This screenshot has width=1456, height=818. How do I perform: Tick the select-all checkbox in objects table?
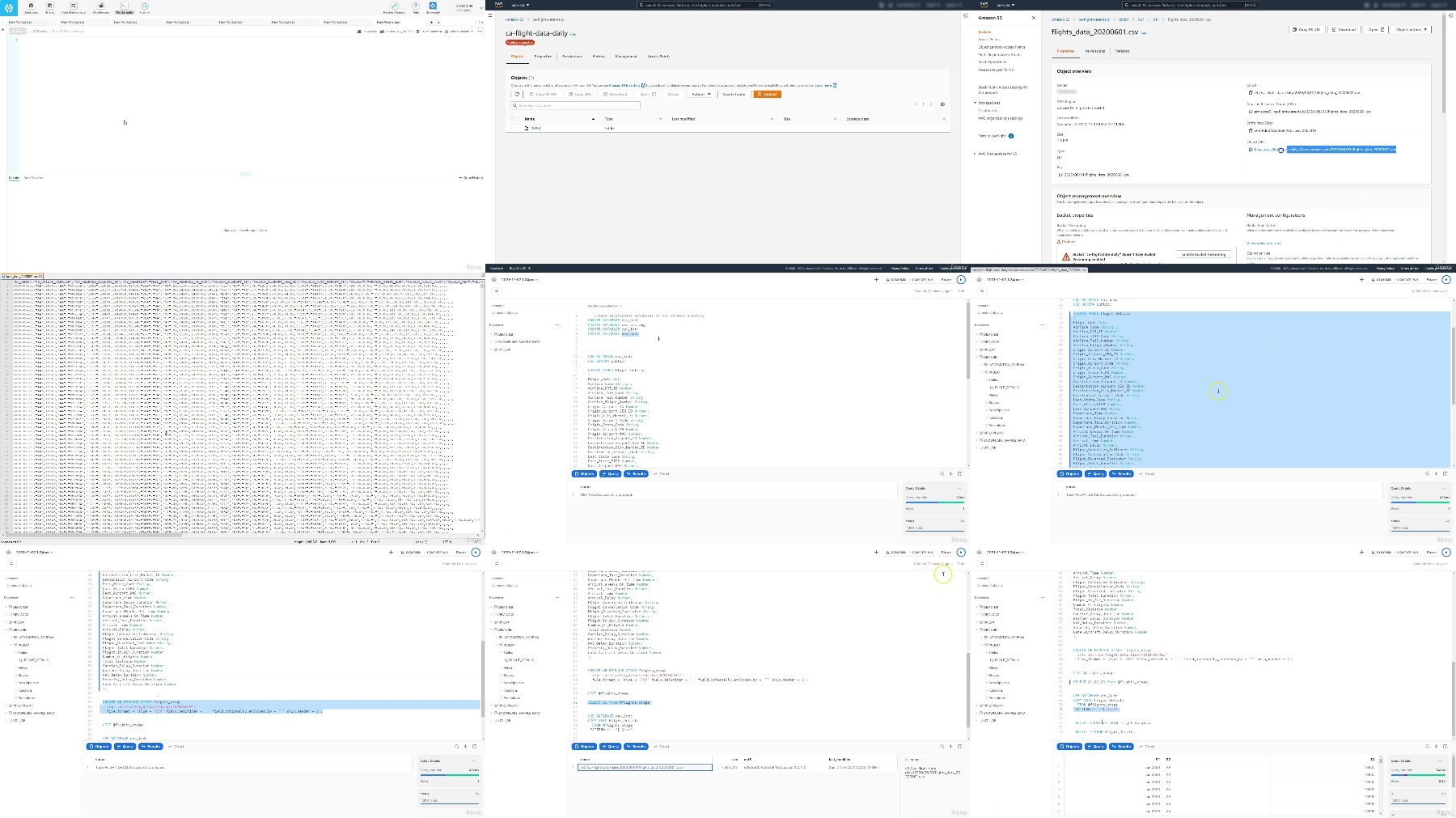click(x=512, y=118)
